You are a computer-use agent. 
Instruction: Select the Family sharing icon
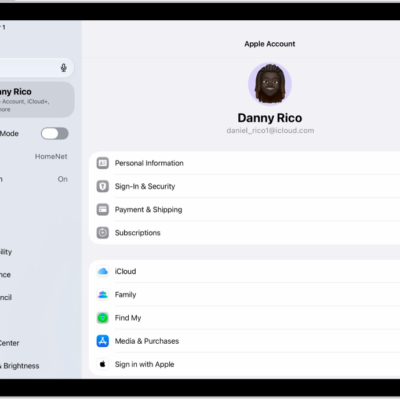click(x=103, y=295)
